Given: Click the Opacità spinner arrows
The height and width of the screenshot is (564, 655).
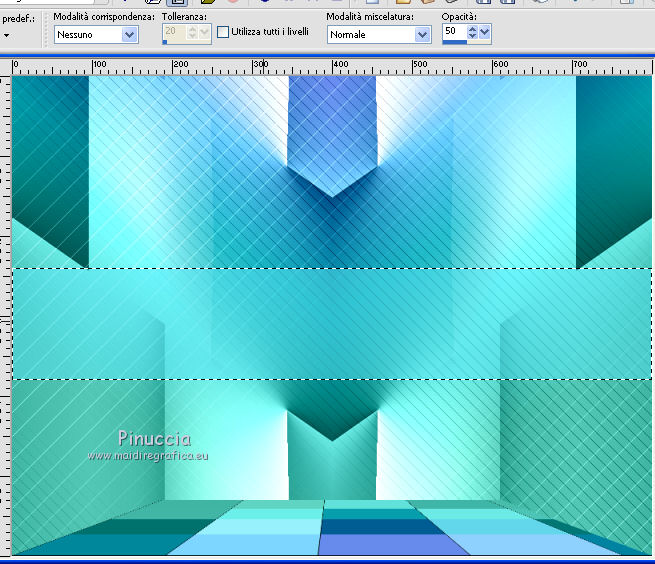Looking at the screenshot, I should click(472, 32).
